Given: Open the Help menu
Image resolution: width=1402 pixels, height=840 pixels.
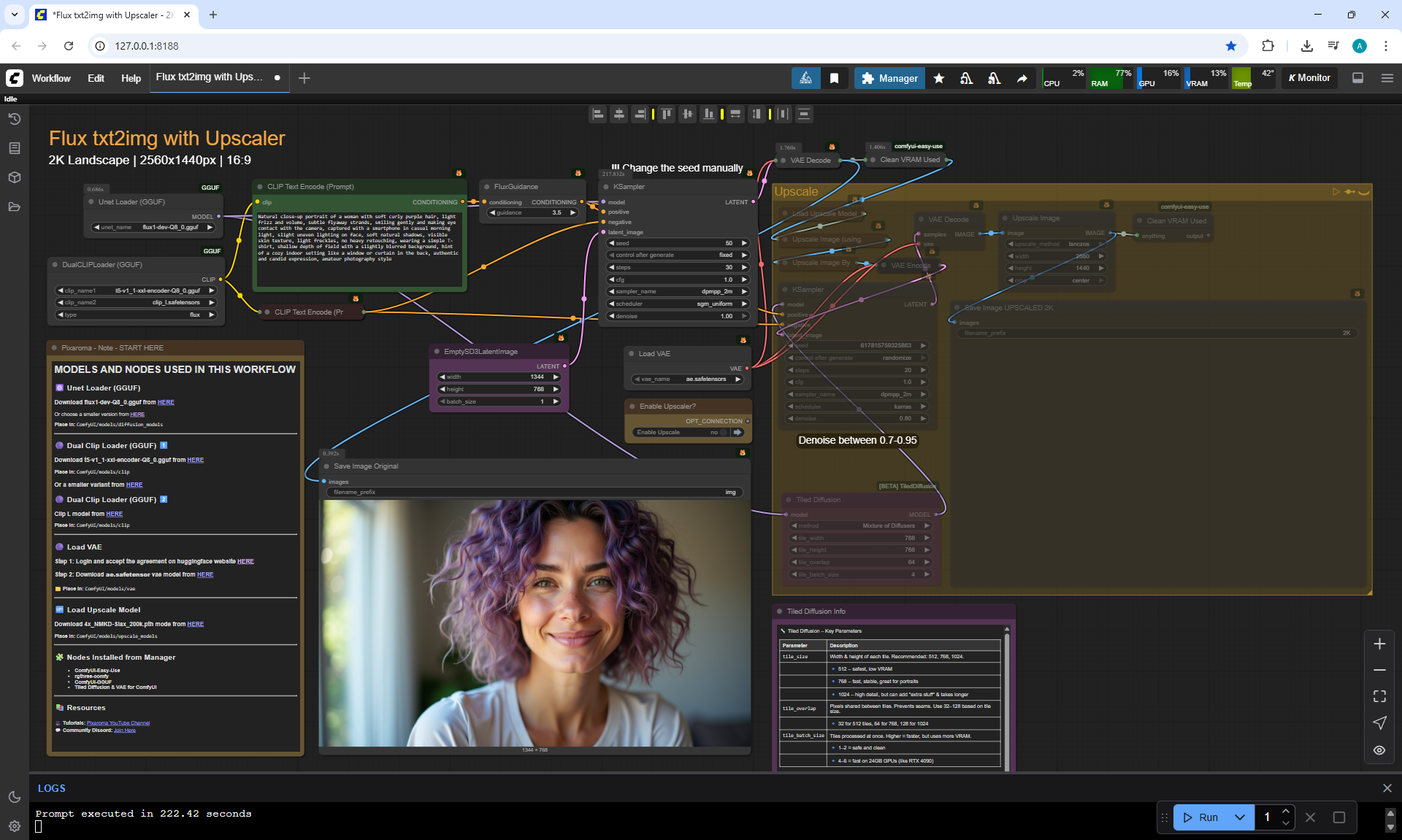Looking at the screenshot, I should [131, 78].
